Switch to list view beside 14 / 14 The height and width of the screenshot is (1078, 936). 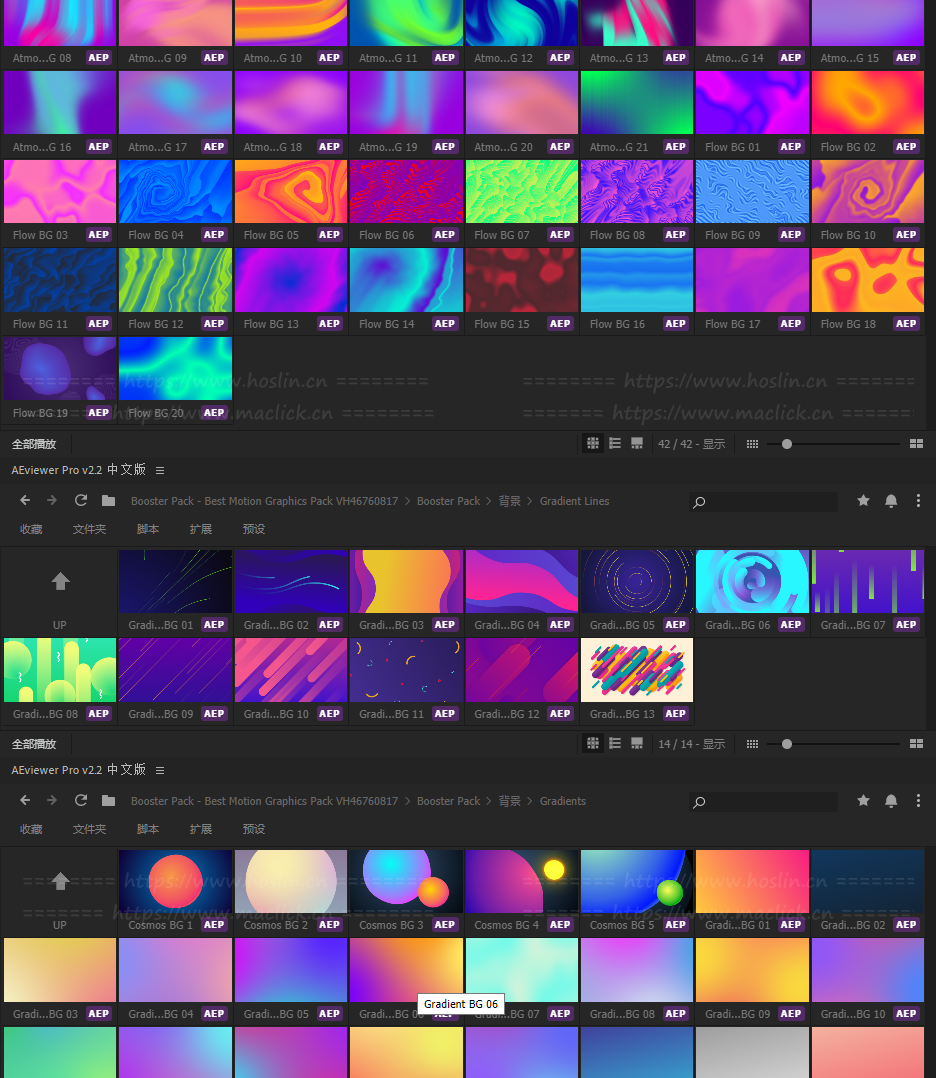(x=615, y=743)
